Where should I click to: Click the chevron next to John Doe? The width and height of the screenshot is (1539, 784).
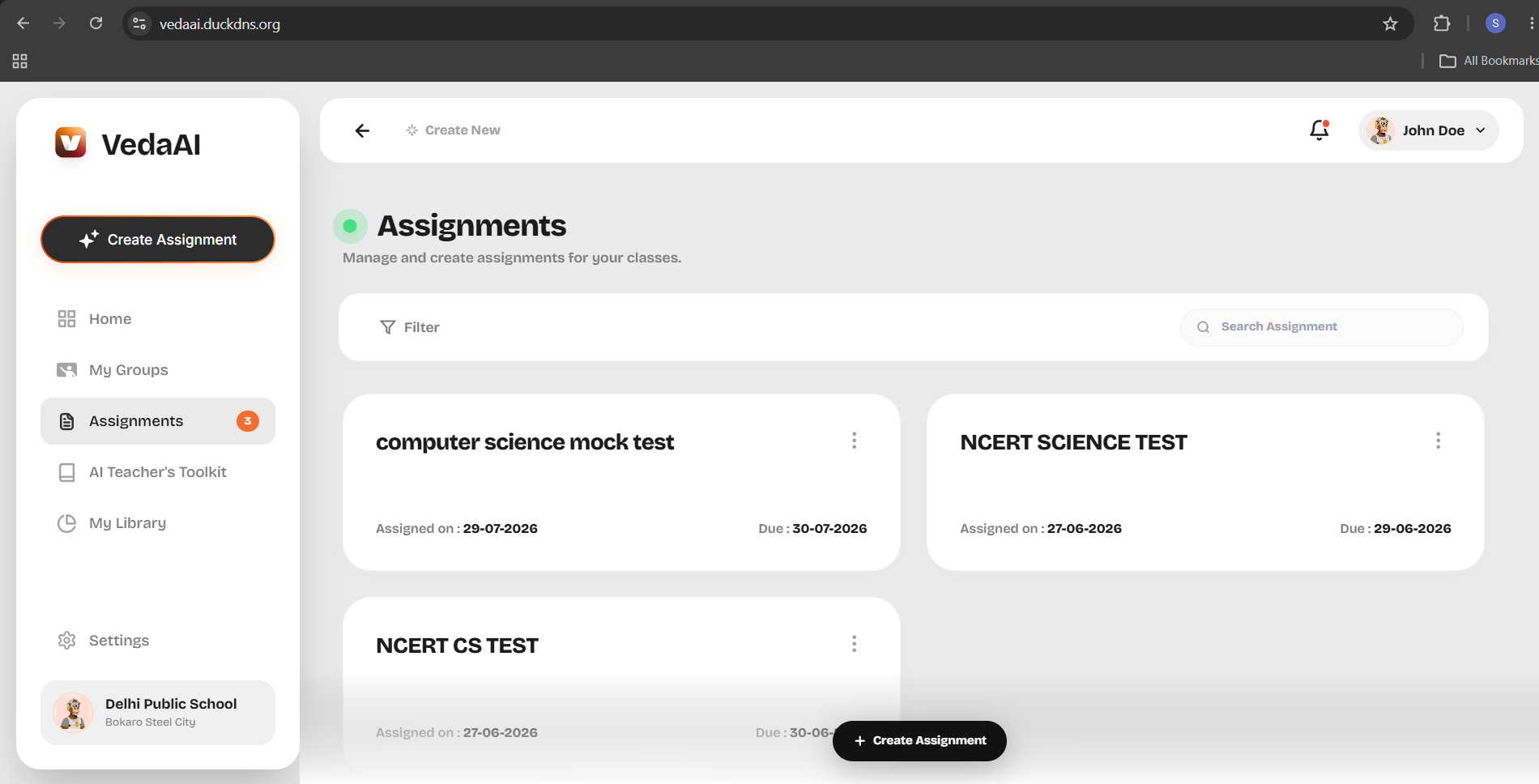[1481, 130]
